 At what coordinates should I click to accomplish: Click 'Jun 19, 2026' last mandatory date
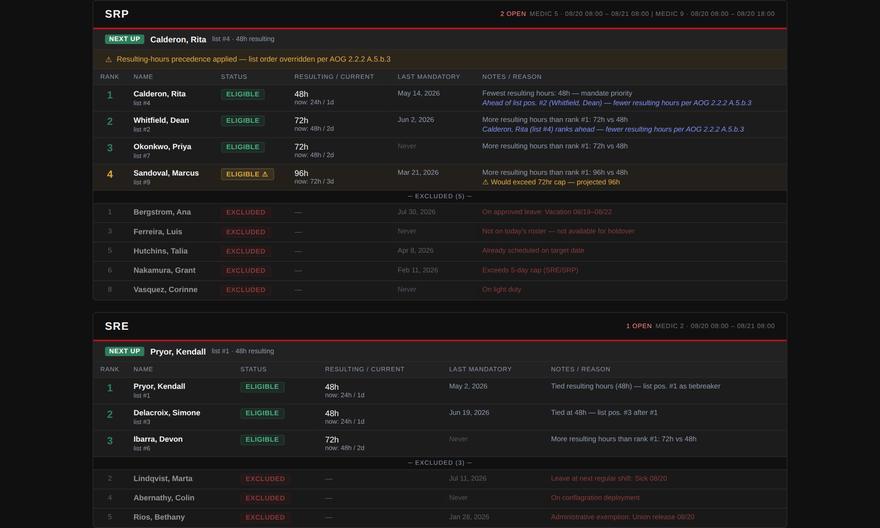click(x=469, y=413)
